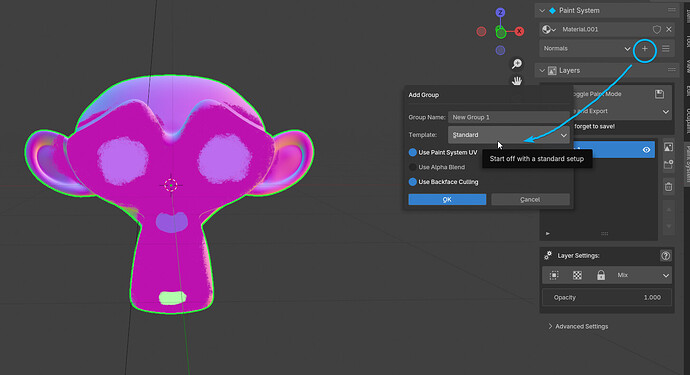This screenshot has height=375, width=690.
Task: Click the Paint System panel drag grip
Action: [x=672, y=10]
